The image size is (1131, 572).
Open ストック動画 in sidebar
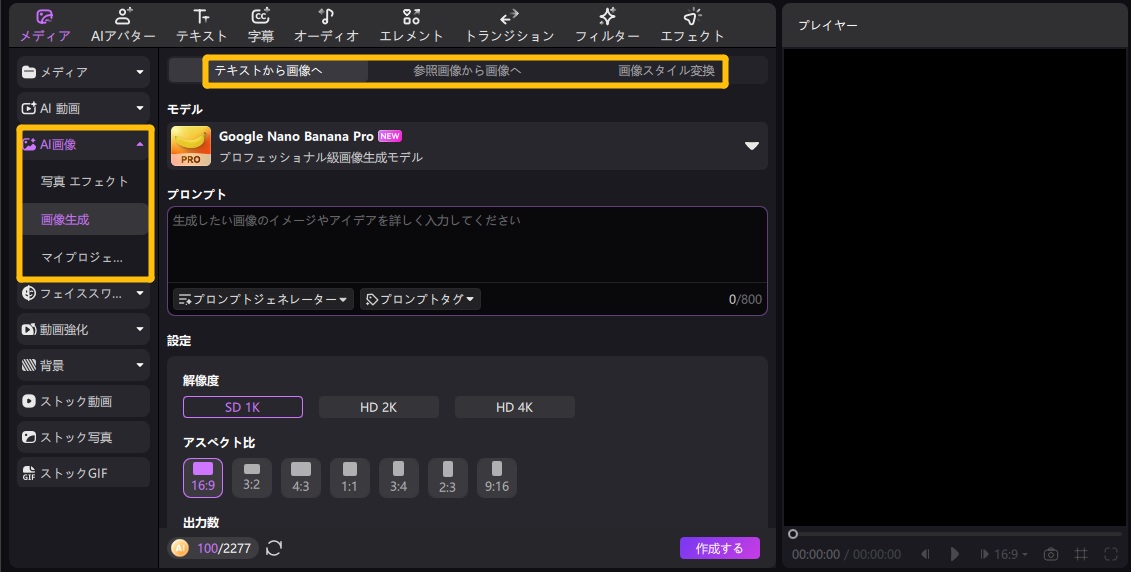(x=84, y=401)
